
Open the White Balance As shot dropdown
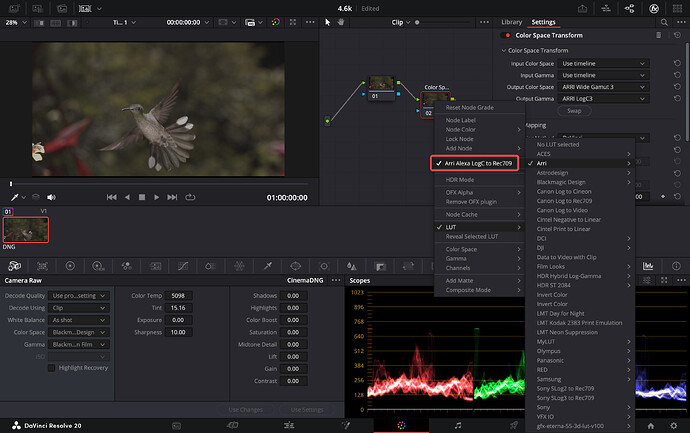point(78,320)
